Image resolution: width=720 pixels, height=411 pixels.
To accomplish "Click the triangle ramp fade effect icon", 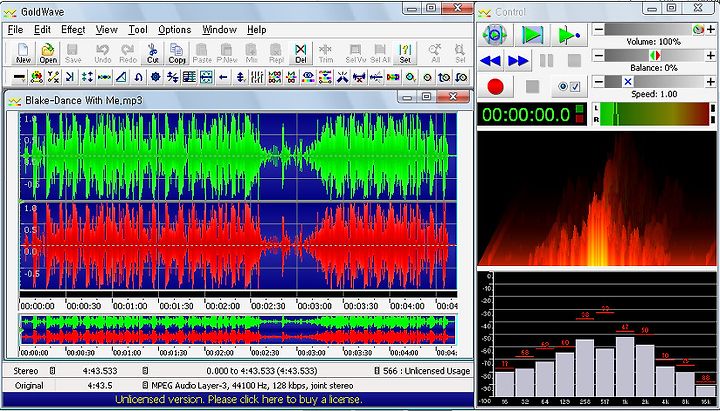I will click(121, 77).
